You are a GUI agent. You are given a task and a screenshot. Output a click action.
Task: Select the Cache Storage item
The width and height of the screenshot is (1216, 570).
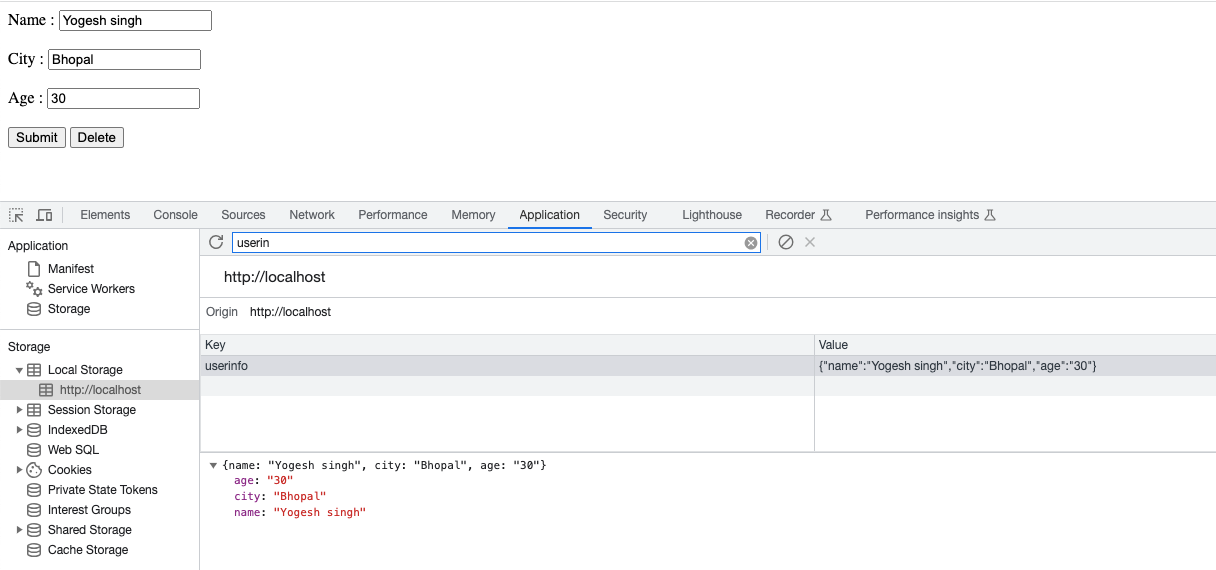[x=88, y=550]
